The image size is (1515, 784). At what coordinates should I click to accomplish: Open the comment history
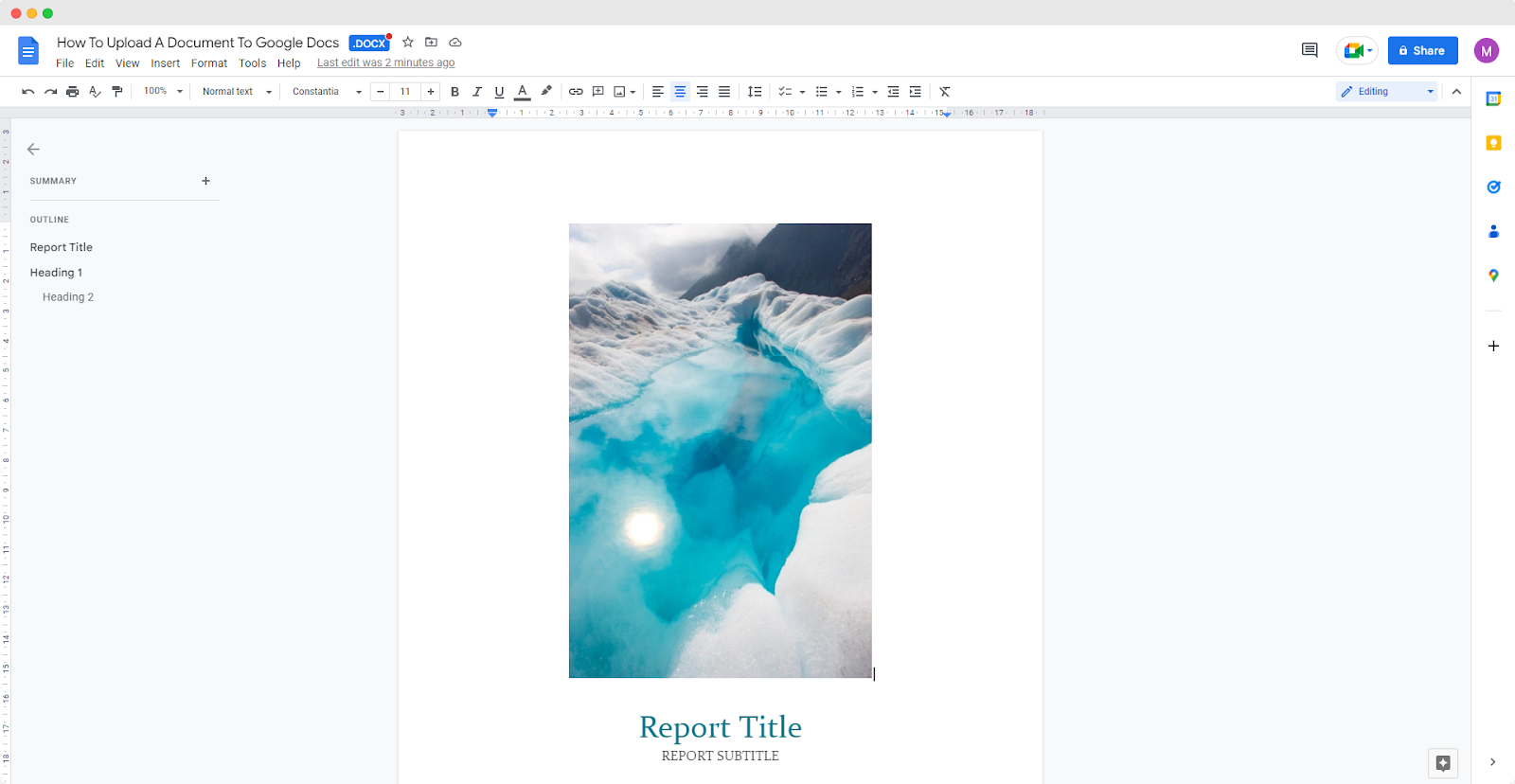coord(1310,50)
